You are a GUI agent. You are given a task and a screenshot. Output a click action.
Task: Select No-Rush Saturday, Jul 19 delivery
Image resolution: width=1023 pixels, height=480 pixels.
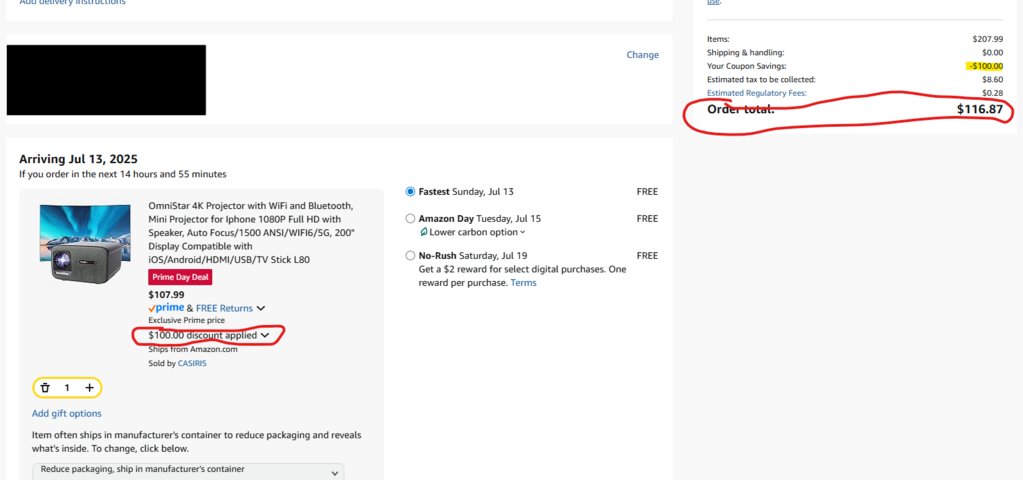click(x=410, y=256)
